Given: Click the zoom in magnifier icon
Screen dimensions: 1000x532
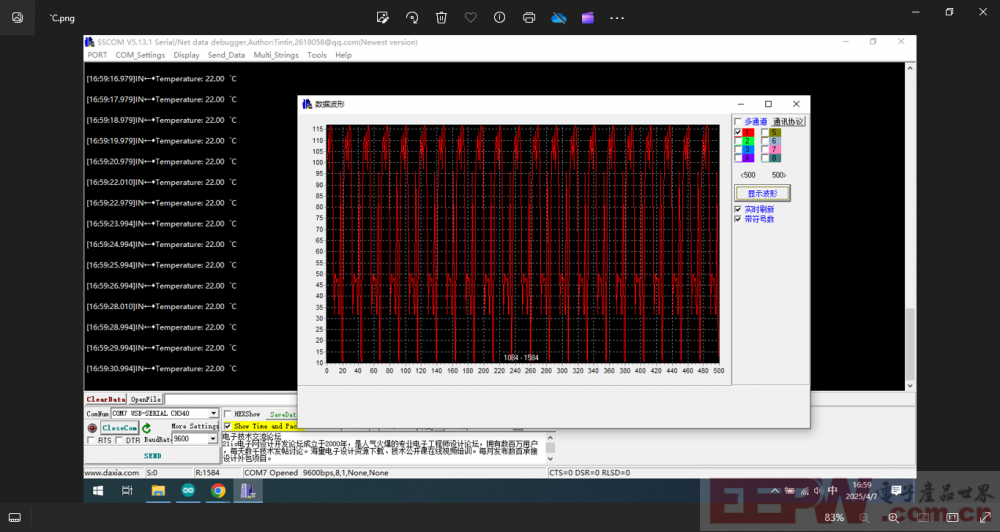Looking at the screenshot, I should coord(893,517).
